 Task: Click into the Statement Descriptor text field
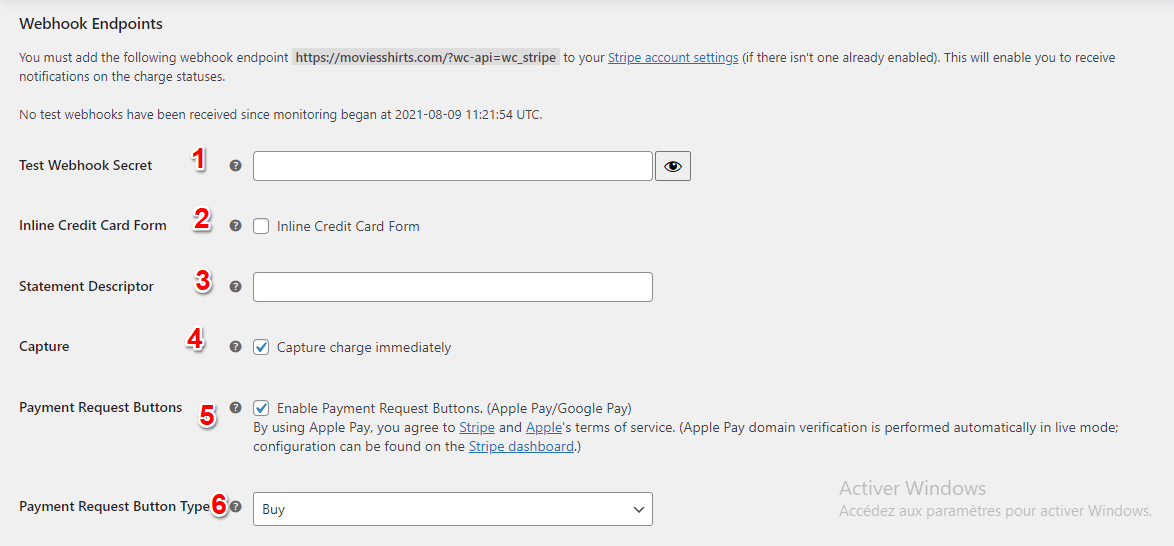click(452, 287)
